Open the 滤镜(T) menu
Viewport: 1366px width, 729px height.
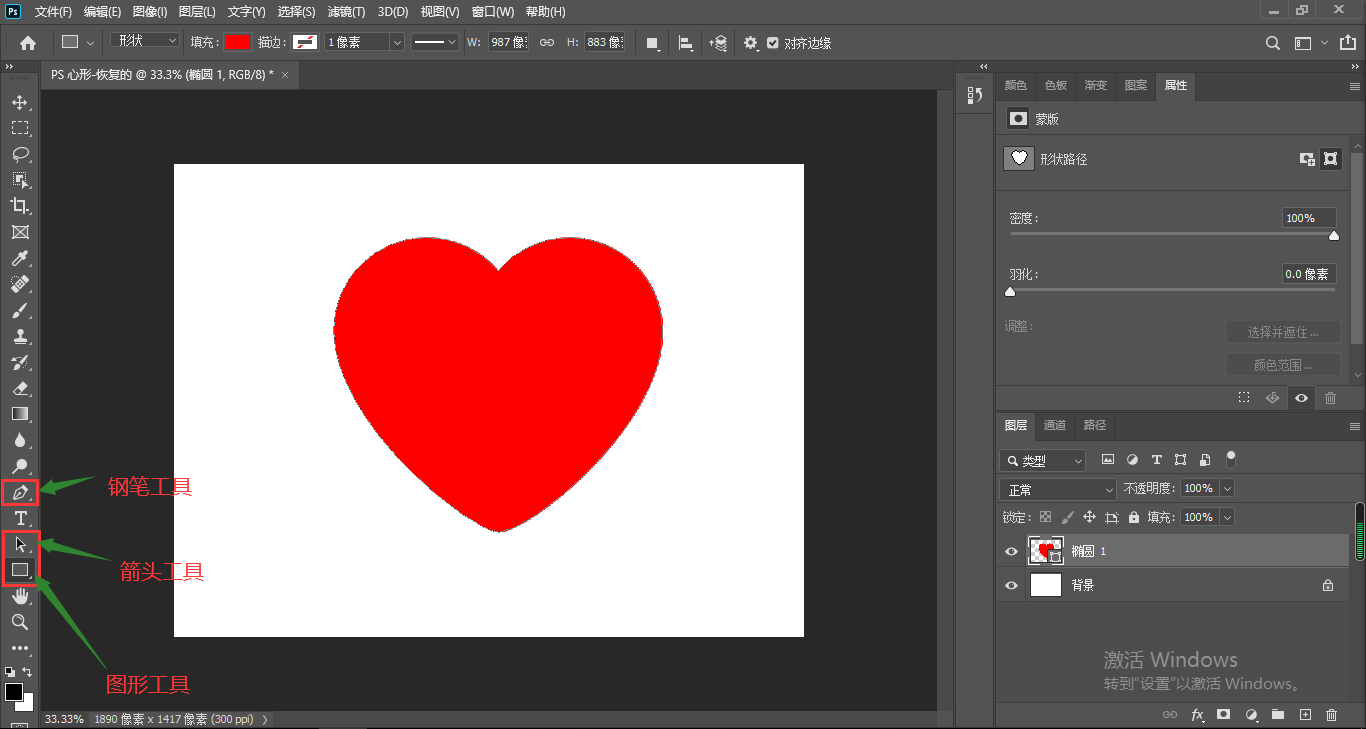pyautogui.click(x=346, y=12)
